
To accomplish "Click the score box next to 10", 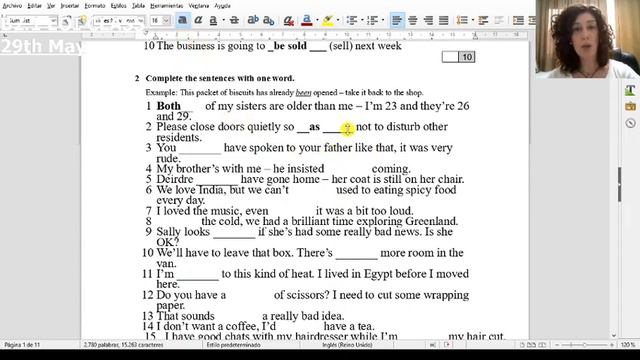I will [450, 57].
